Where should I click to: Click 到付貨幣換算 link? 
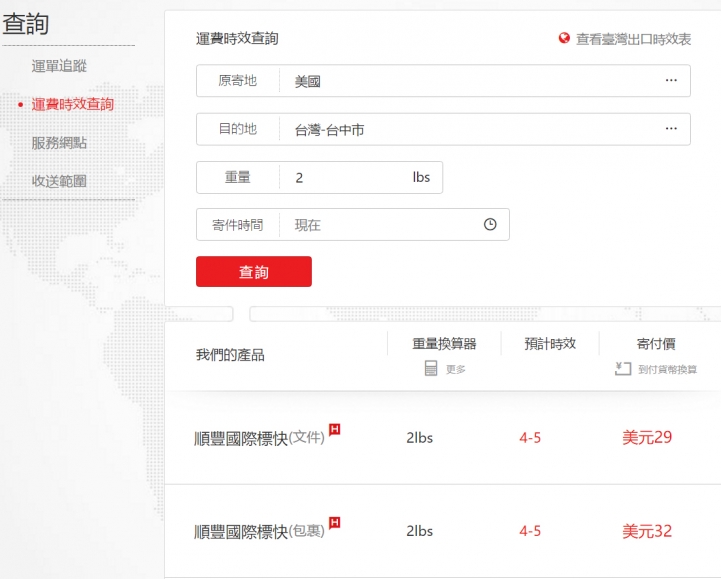click(x=667, y=369)
